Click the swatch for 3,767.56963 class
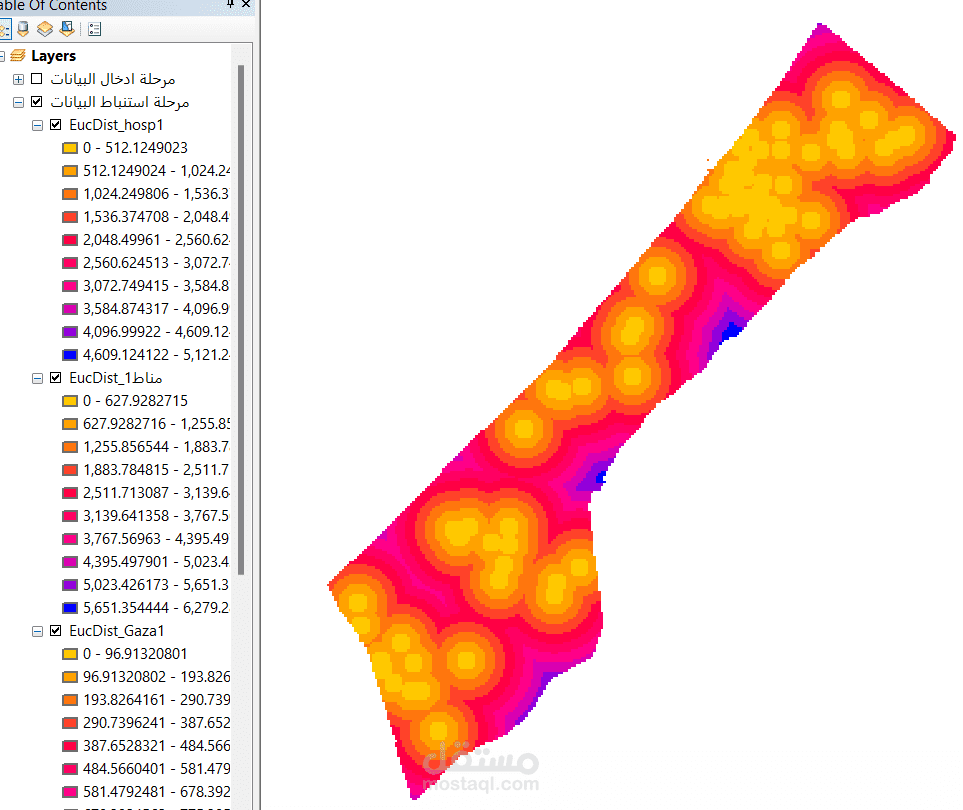The image size is (963, 810). click(x=70, y=539)
